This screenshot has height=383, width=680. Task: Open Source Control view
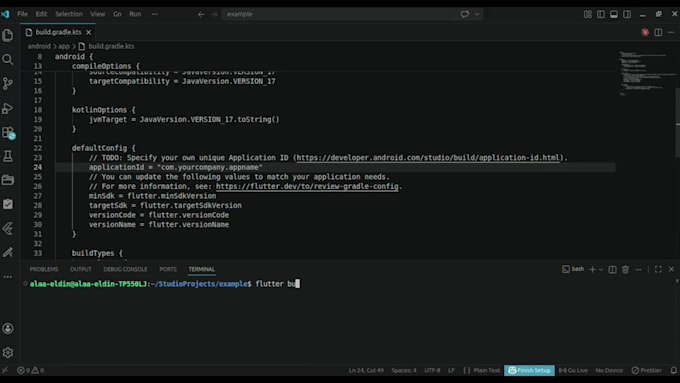click(8, 83)
